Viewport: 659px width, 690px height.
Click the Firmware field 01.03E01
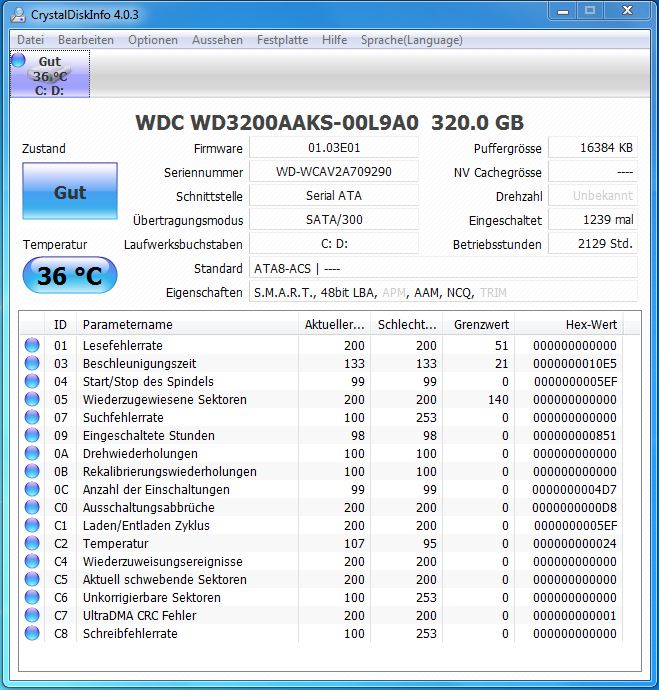pyautogui.click(x=334, y=147)
